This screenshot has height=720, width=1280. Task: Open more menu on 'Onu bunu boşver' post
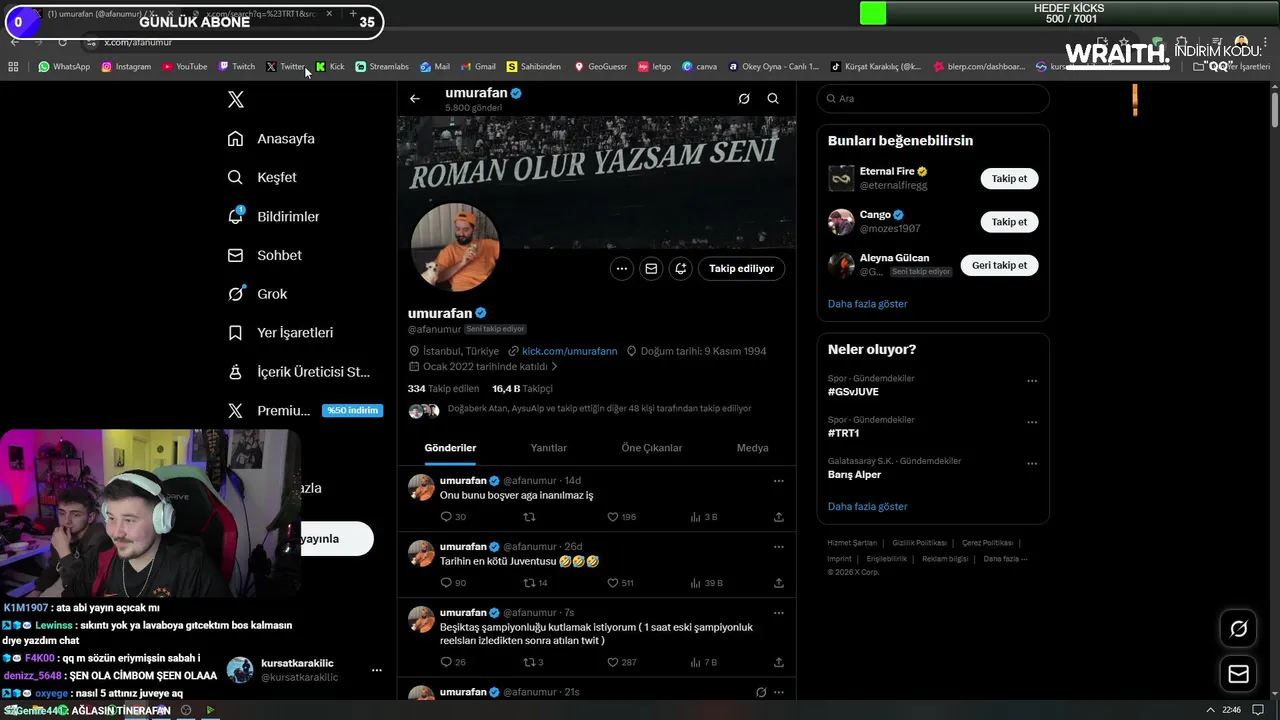pyautogui.click(x=778, y=481)
